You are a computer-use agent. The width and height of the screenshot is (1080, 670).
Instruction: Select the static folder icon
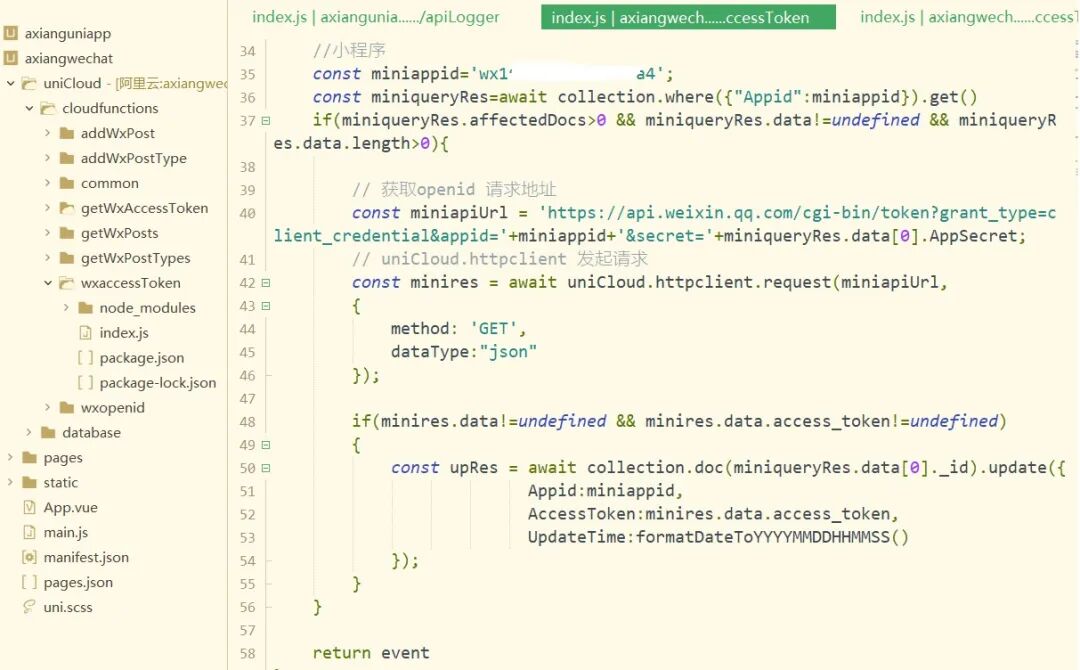[30, 482]
